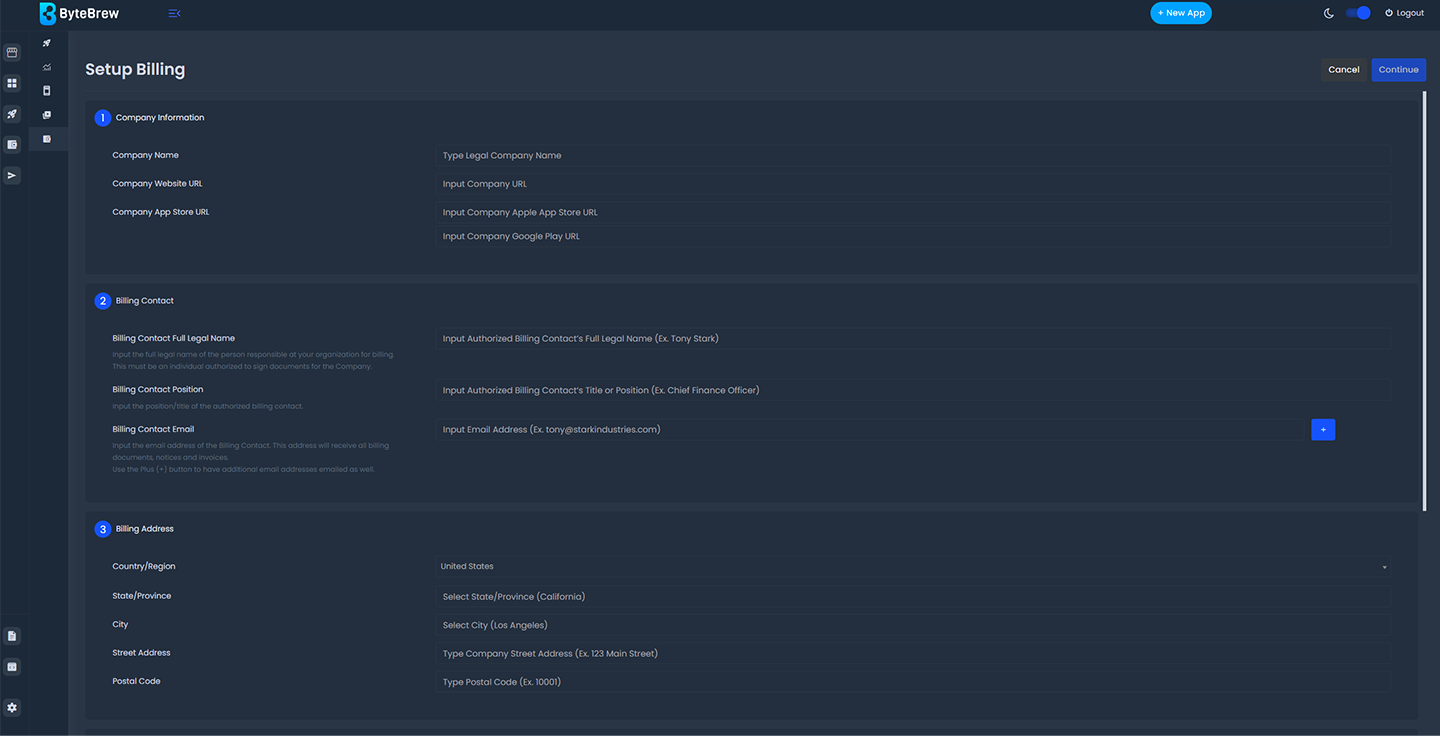Click the document page icon in sidebar
This screenshot has width=1440, height=736.
coord(13,636)
